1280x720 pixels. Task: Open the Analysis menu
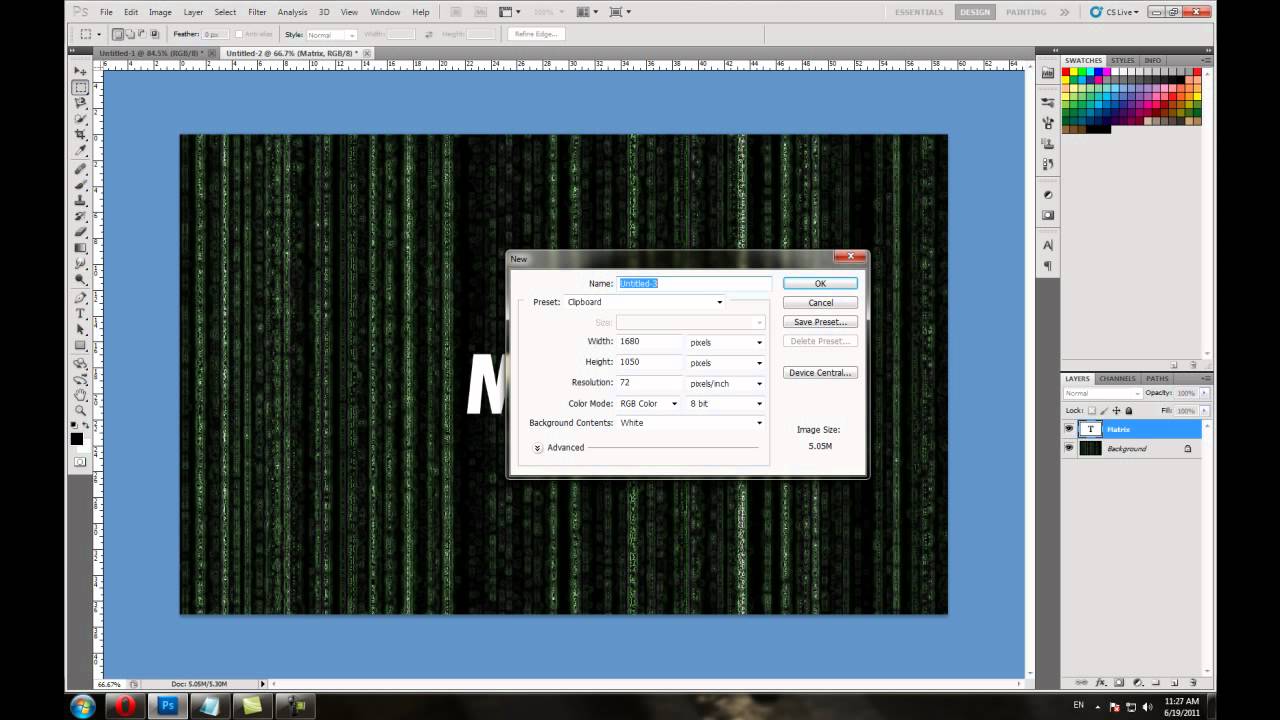pos(292,12)
